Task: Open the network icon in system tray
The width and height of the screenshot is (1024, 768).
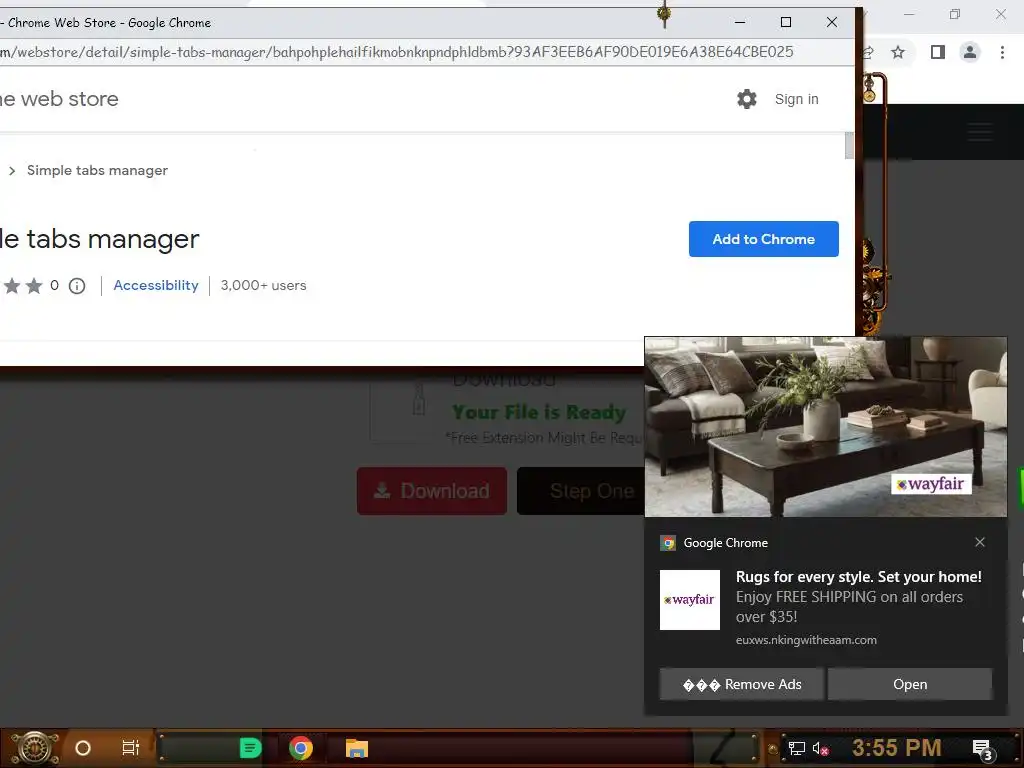Action: [796, 748]
